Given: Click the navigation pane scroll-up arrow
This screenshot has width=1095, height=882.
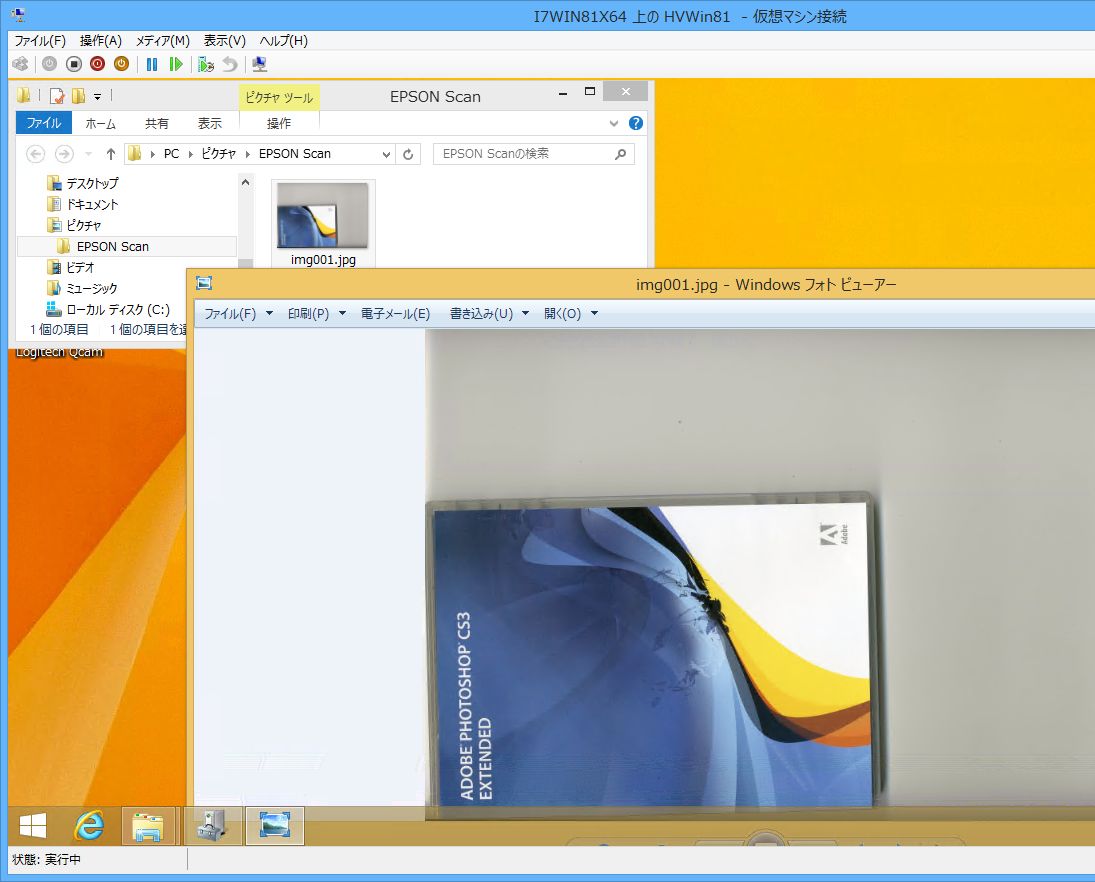Looking at the screenshot, I should (245, 183).
